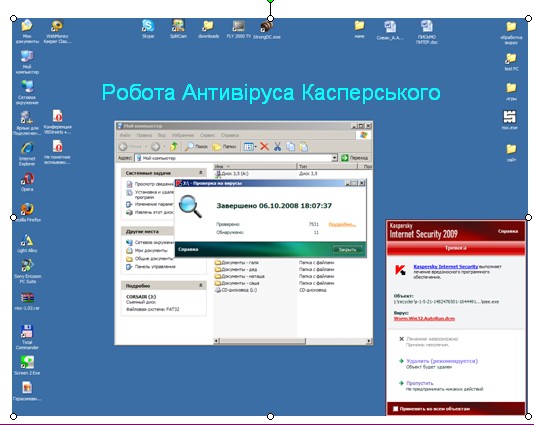
Task: Open the test PC folder on the desktop
Action: (x=511, y=62)
